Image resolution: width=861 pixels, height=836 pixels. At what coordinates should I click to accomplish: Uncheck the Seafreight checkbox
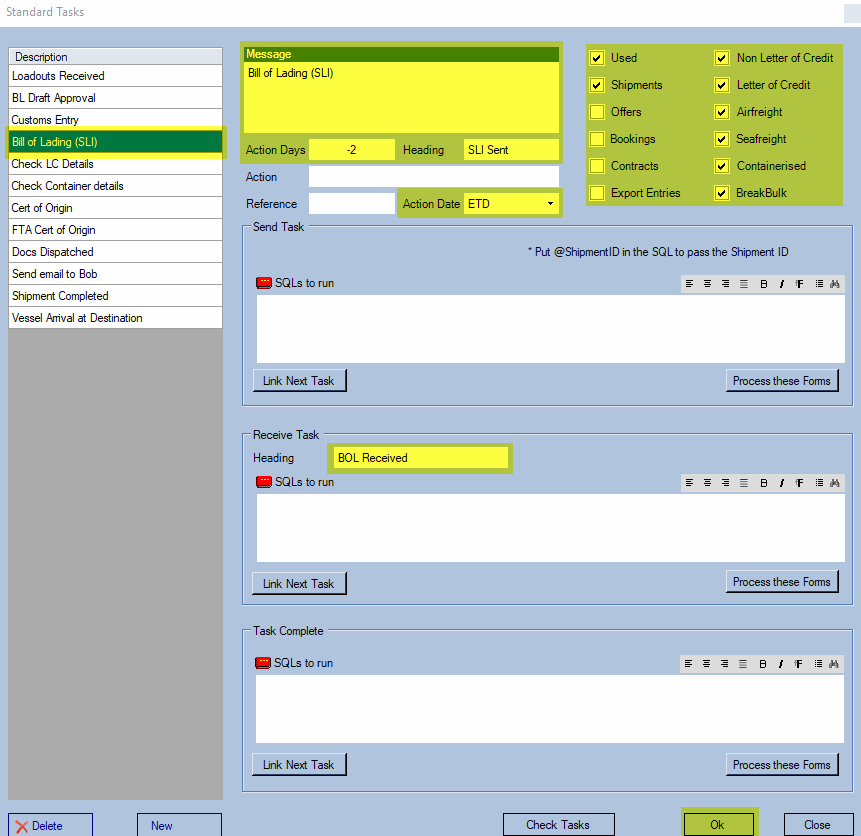(x=722, y=139)
